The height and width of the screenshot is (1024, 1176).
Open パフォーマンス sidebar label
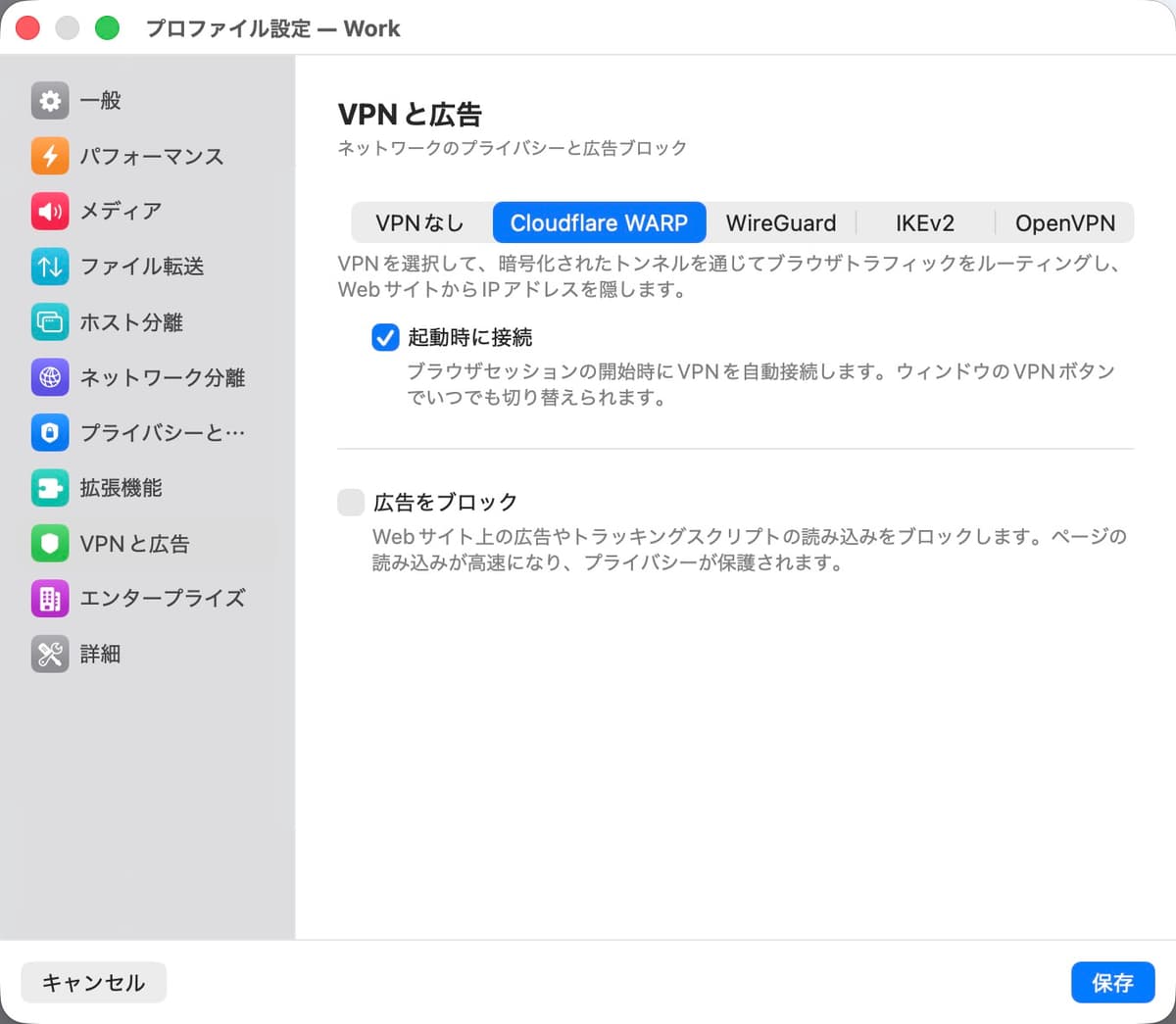[152, 156]
